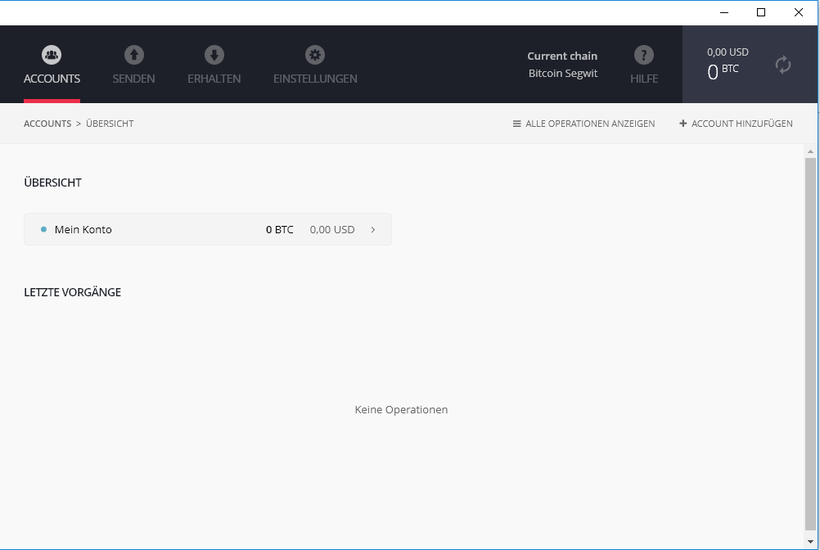Select the ACCOUNTS tab label
Screen dimensions: 820x550
[x=52, y=79]
